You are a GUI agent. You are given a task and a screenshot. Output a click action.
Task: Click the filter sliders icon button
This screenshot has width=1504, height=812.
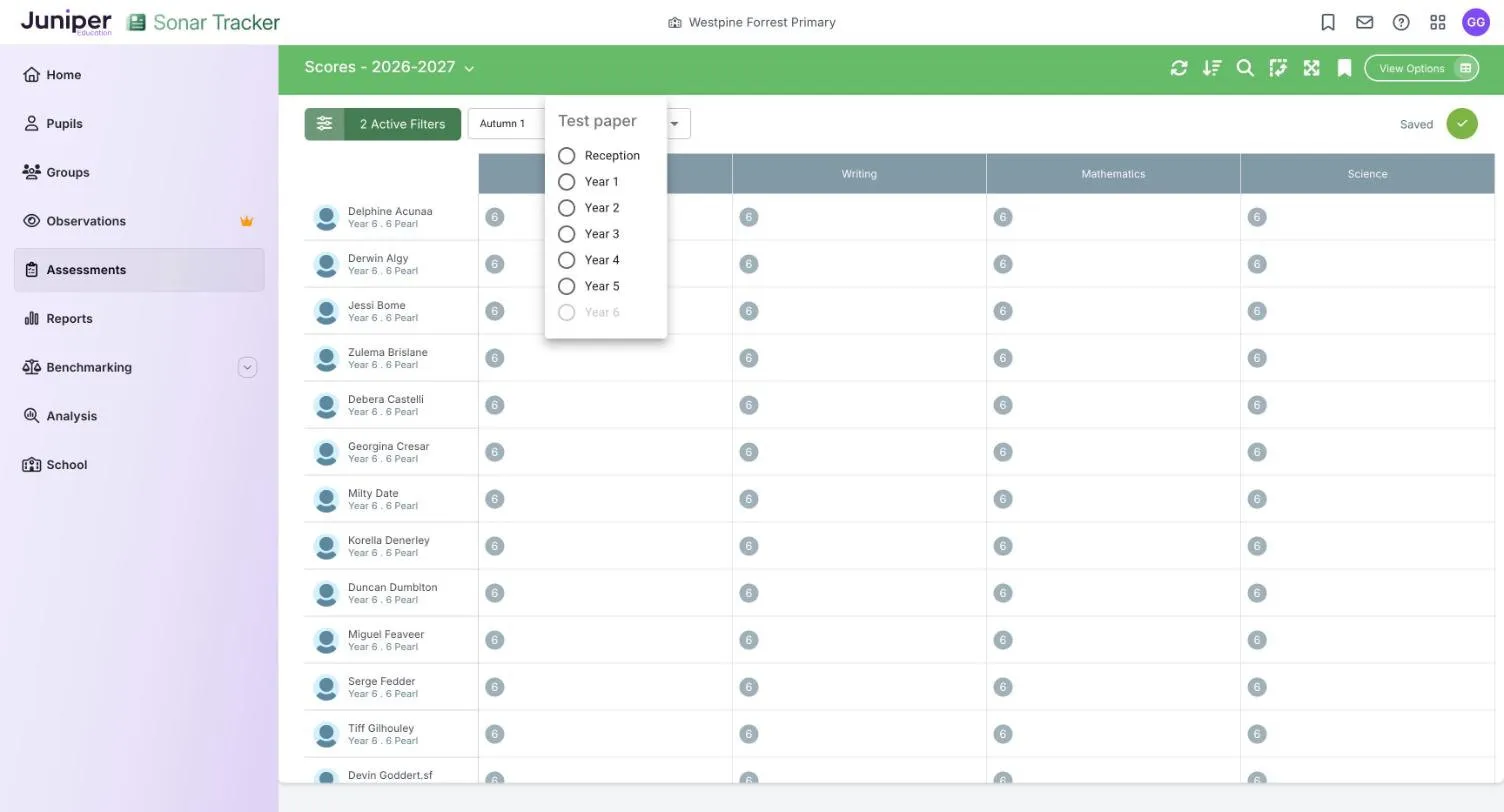coord(324,124)
